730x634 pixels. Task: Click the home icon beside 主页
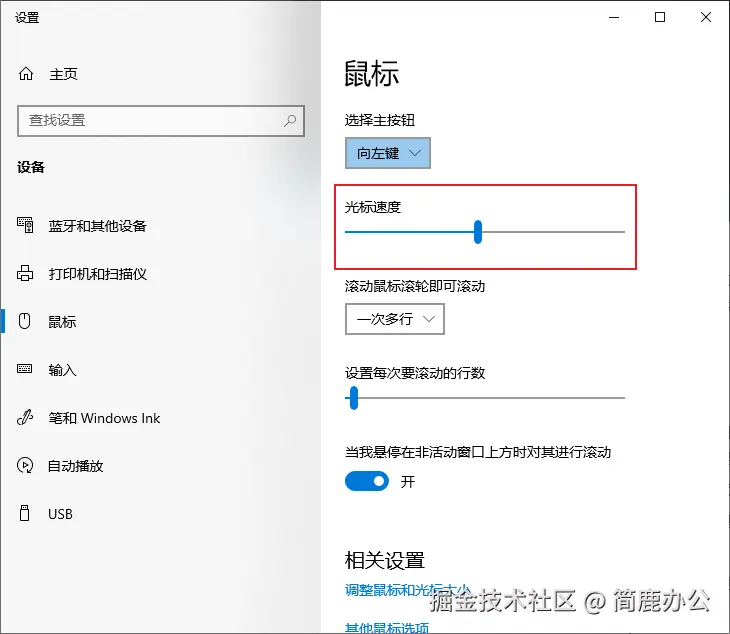(26, 74)
